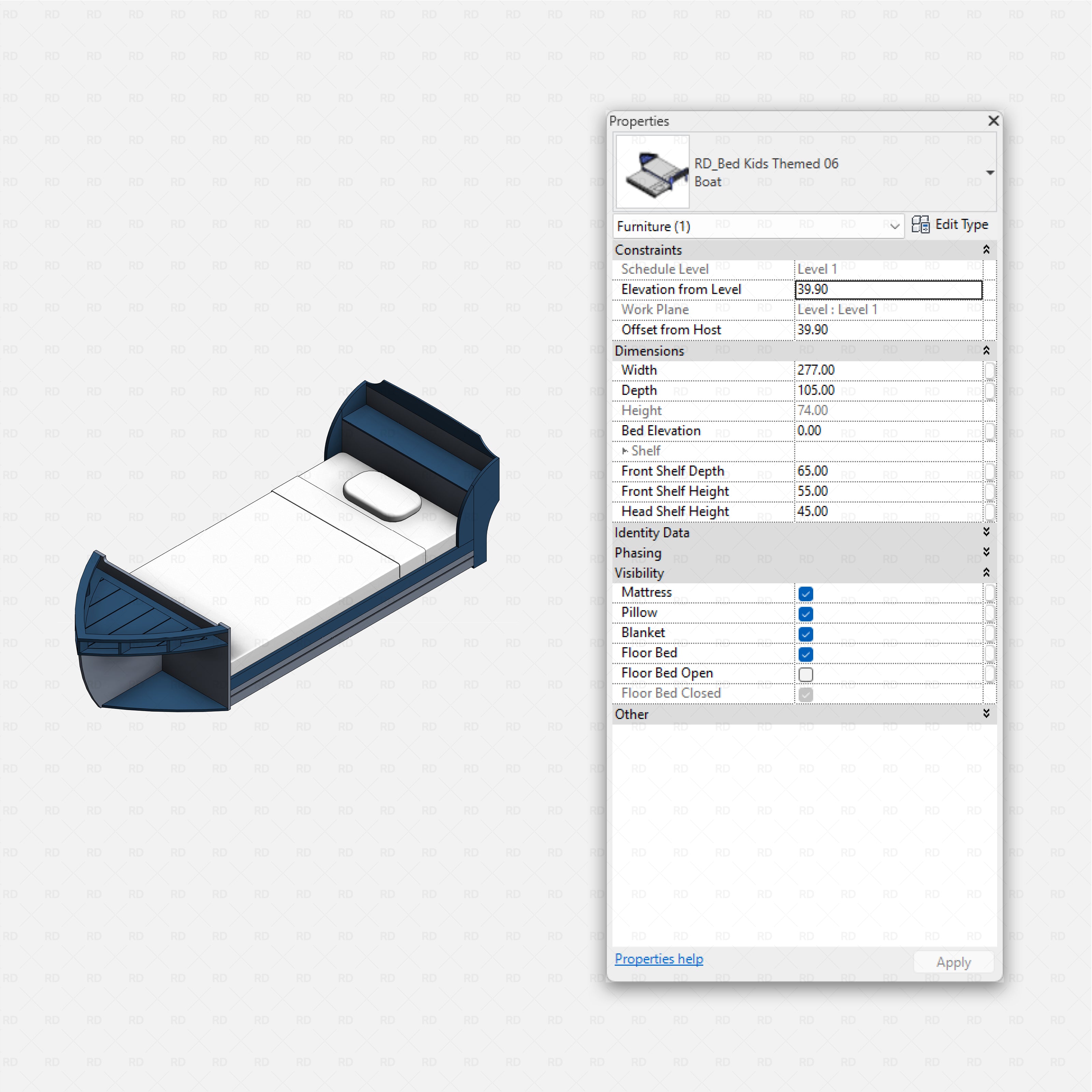Expand the Shelf parameter group
This screenshot has width=1092, height=1092.
pos(625,450)
